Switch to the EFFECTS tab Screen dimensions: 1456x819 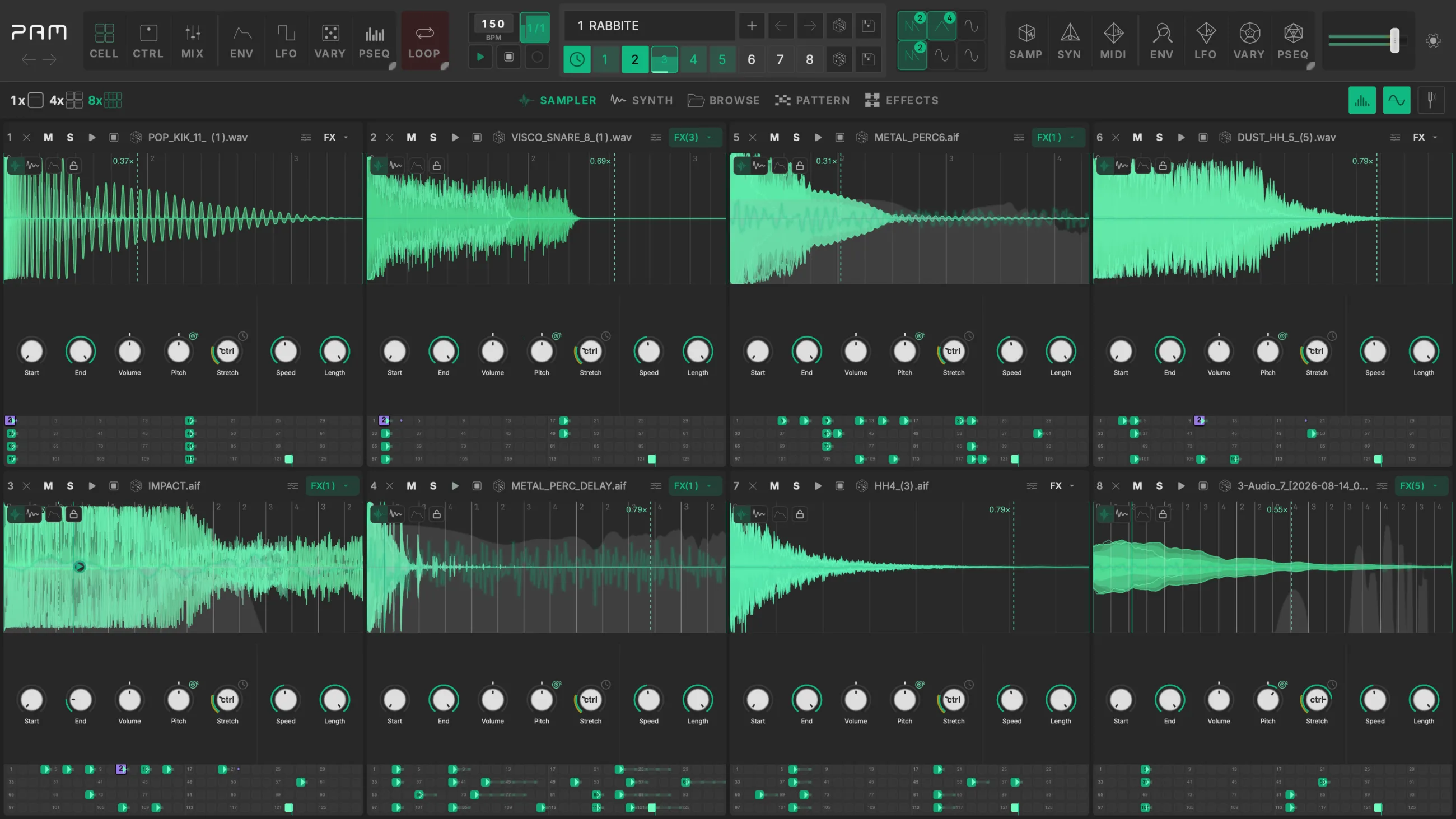[902, 101]
